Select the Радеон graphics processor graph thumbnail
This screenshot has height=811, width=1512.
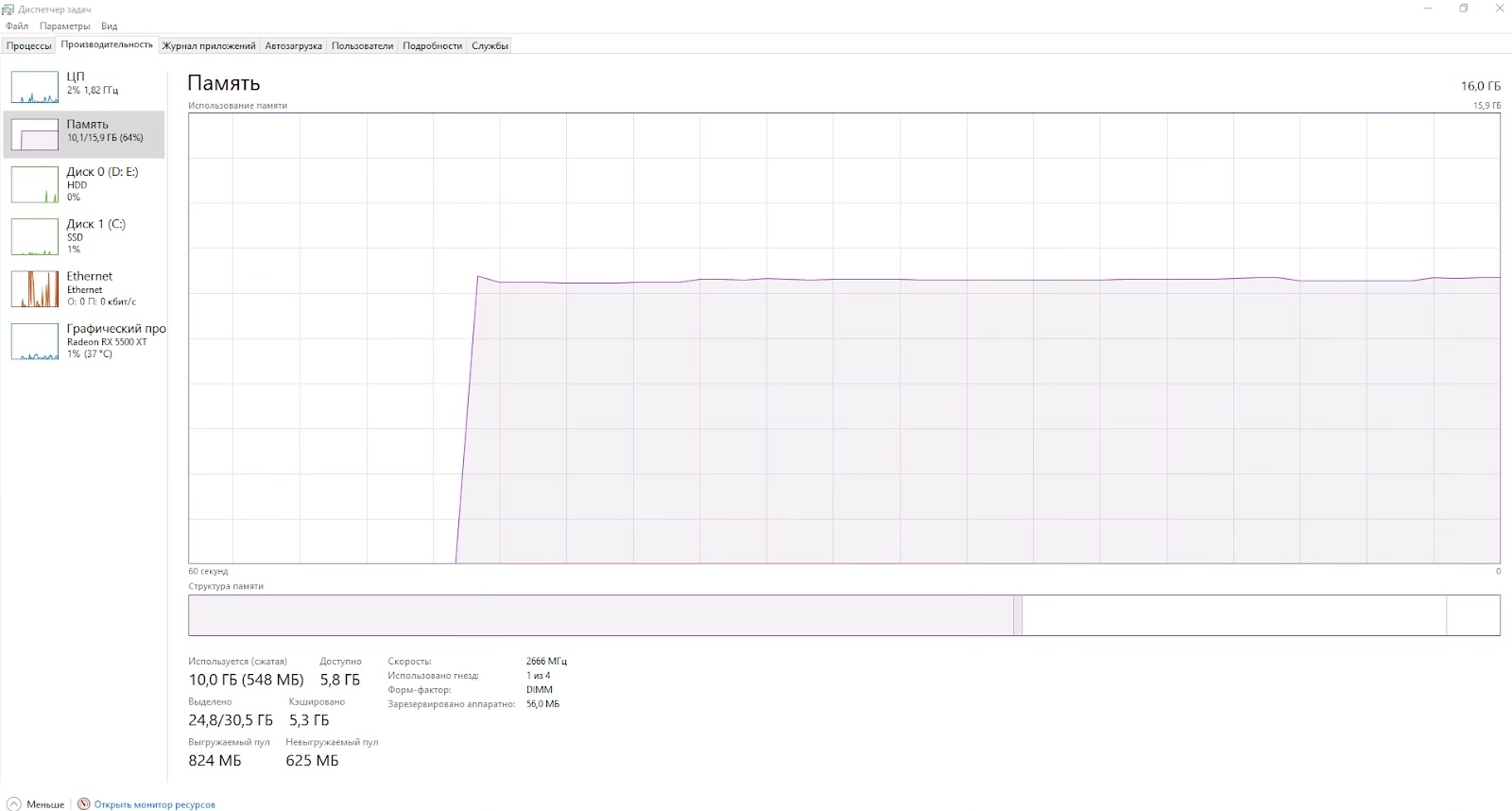tap(35, 341)
